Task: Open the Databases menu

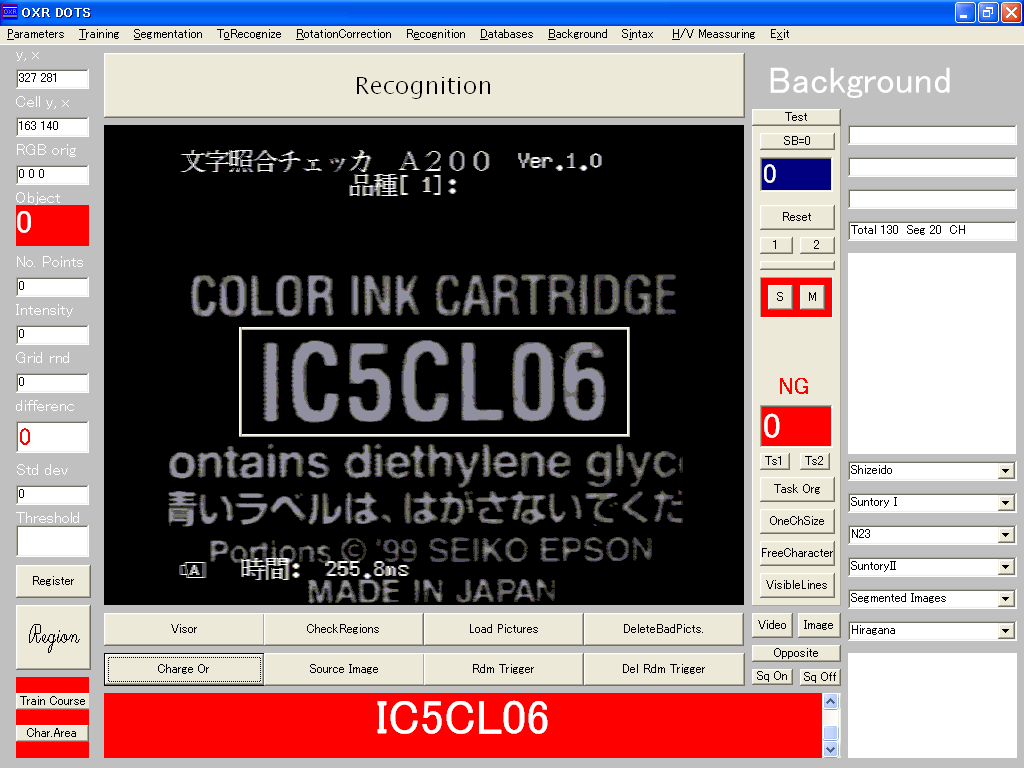Action: point(506,34)
